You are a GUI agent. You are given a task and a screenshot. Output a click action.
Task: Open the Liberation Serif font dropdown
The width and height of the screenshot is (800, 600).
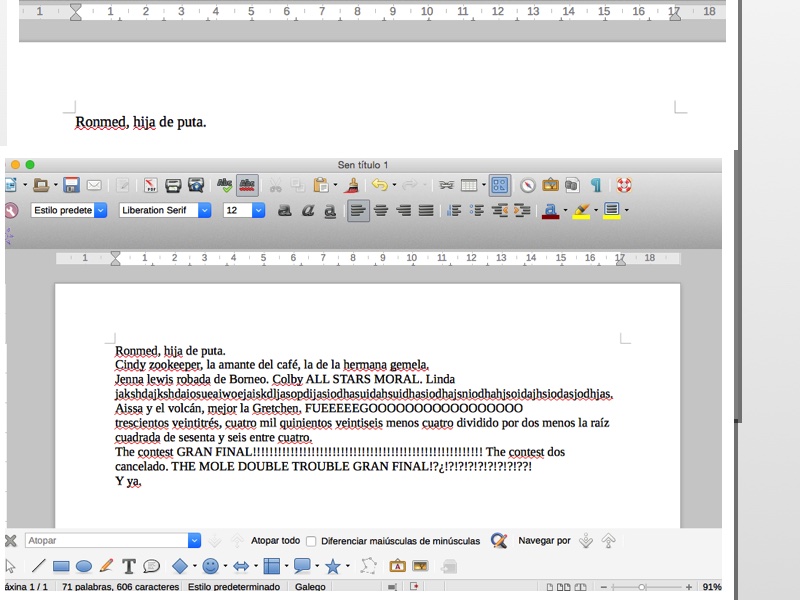click(204, 210)
